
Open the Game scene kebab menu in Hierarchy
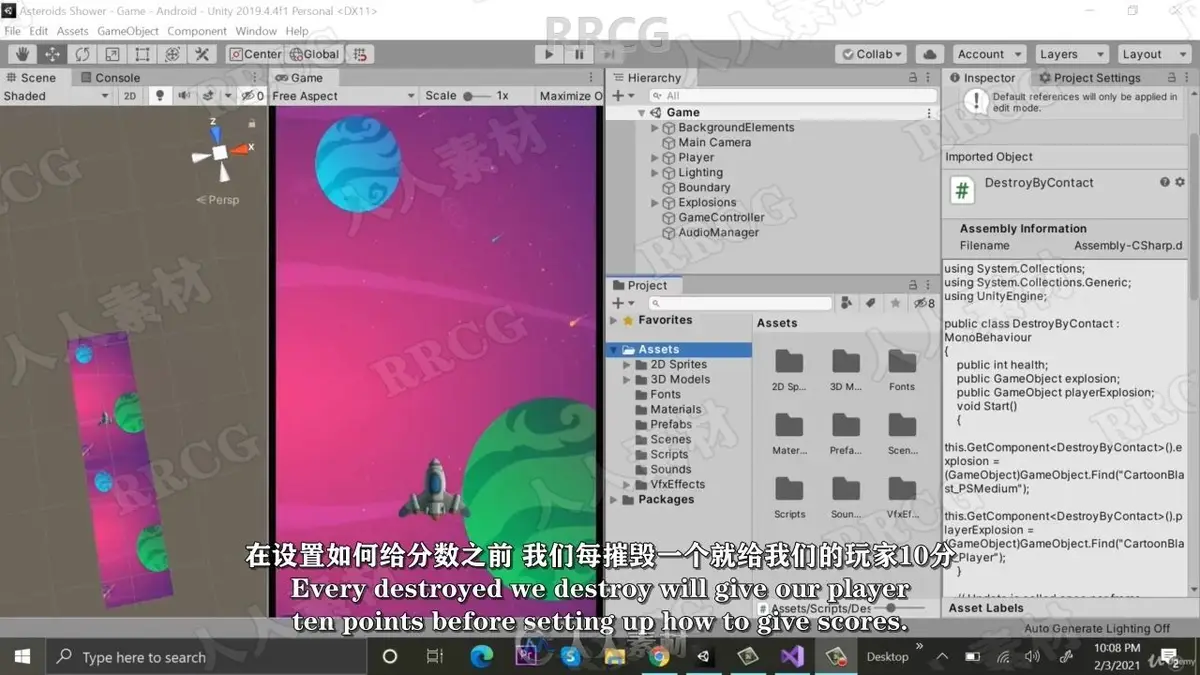point(930,113)
